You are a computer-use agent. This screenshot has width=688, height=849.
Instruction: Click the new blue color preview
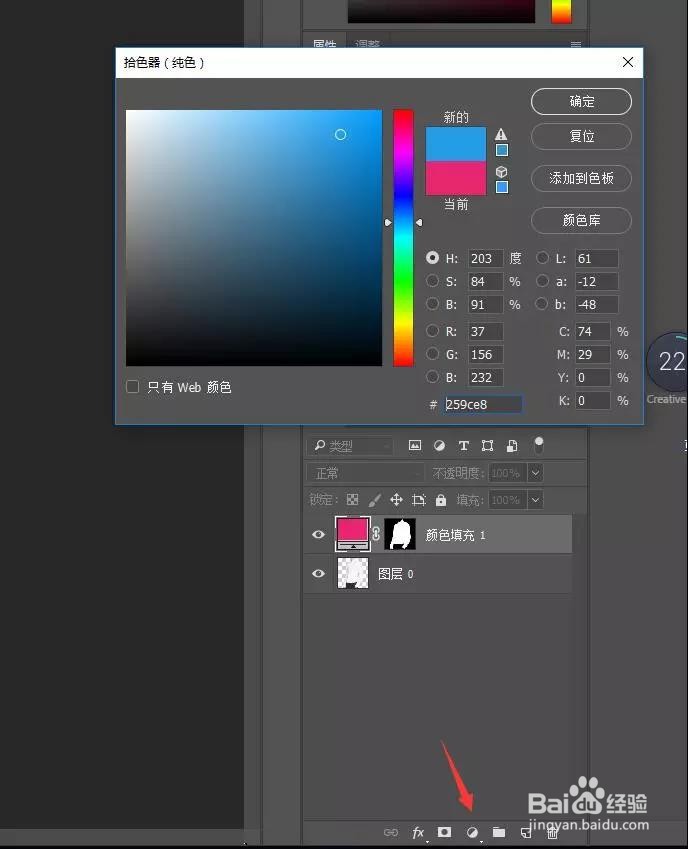(456, 144)
